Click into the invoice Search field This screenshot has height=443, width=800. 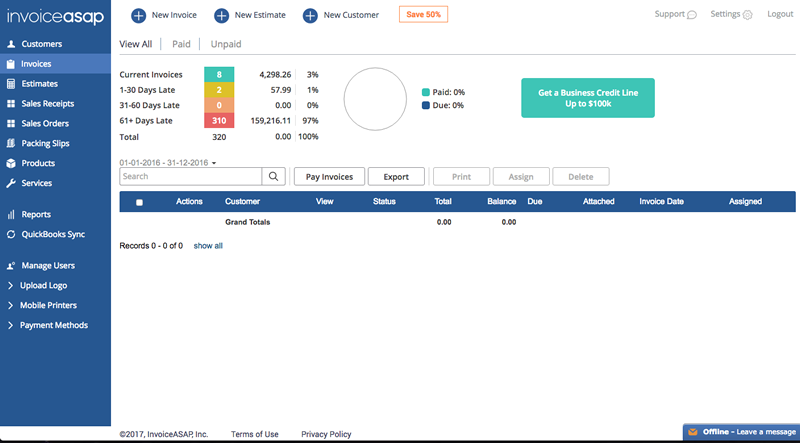(x=190, y=176)
